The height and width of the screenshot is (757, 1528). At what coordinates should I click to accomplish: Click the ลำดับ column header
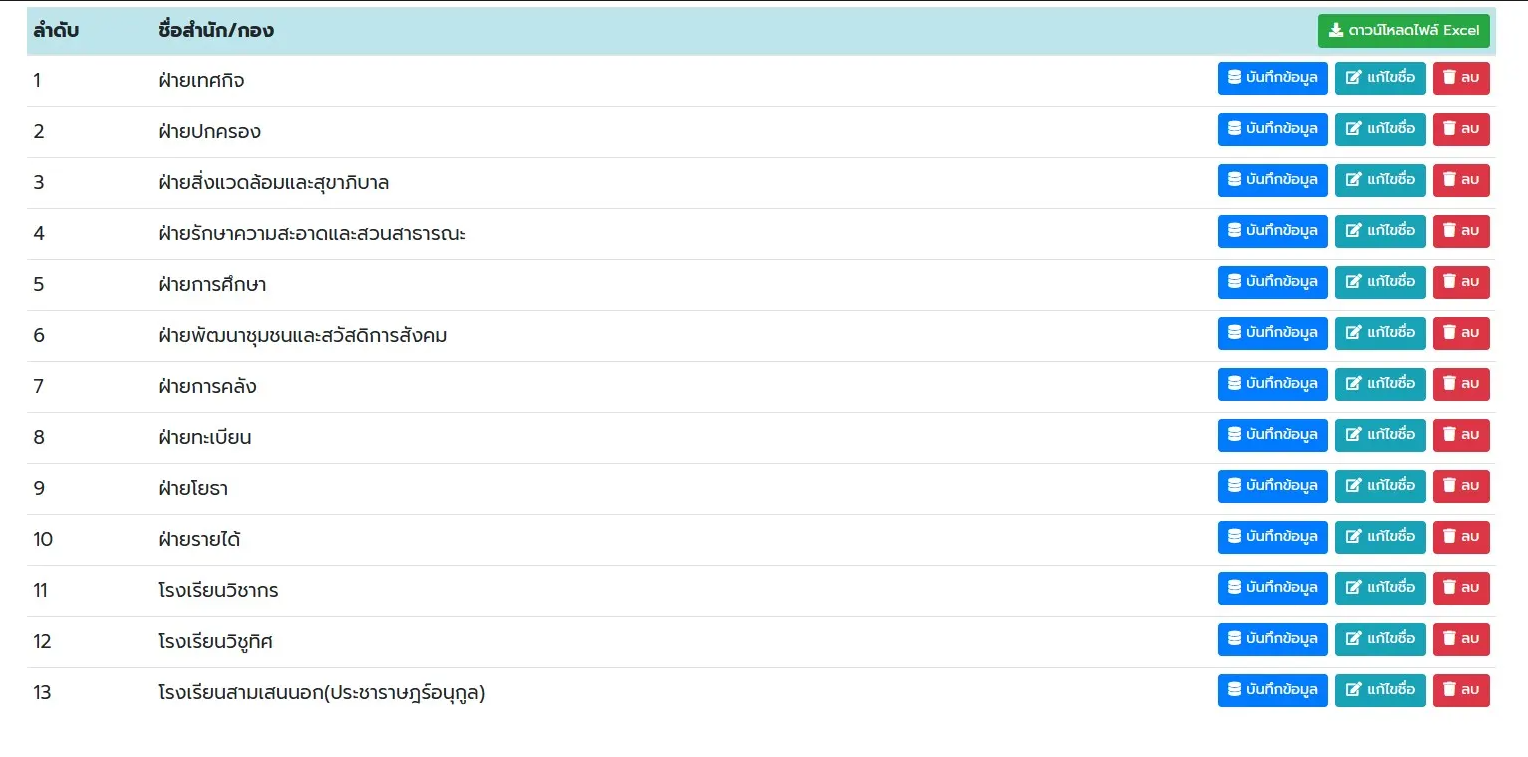pyautogui.click(x=56, y=31)
